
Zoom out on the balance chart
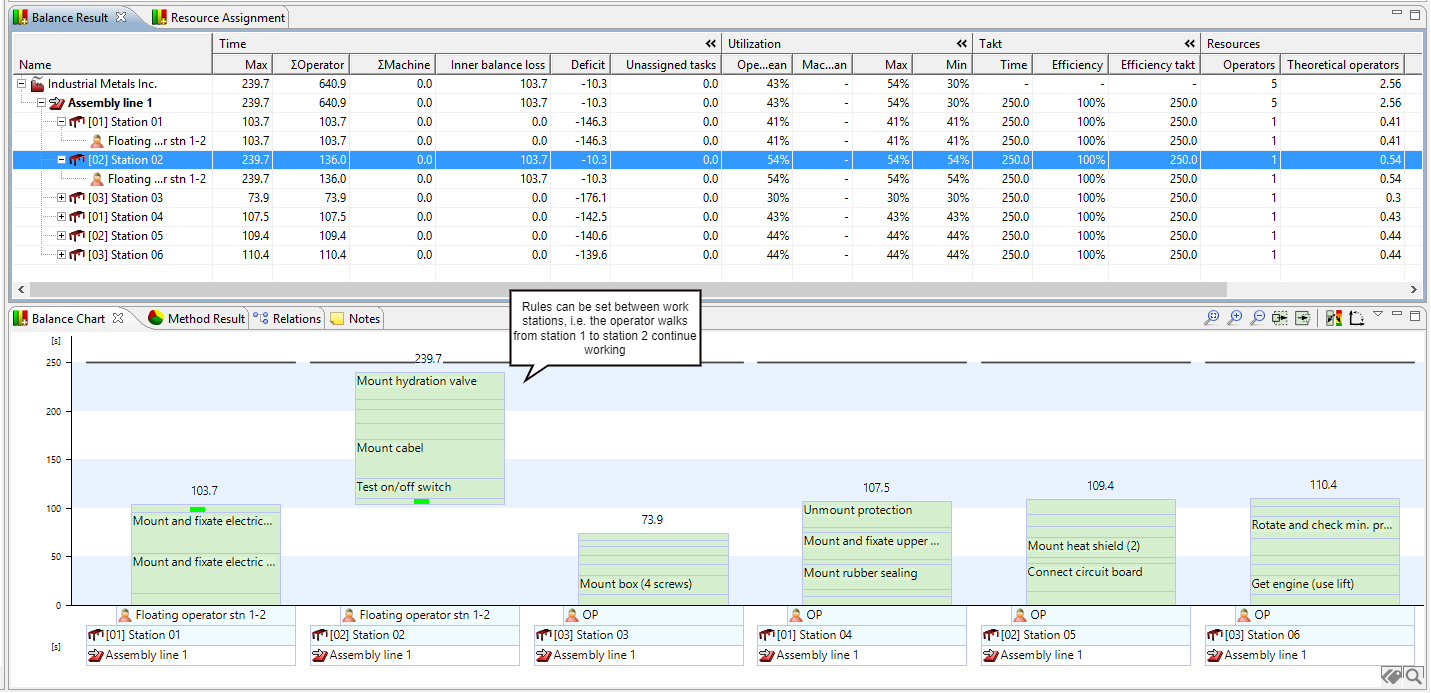[x=1258, y=318]
